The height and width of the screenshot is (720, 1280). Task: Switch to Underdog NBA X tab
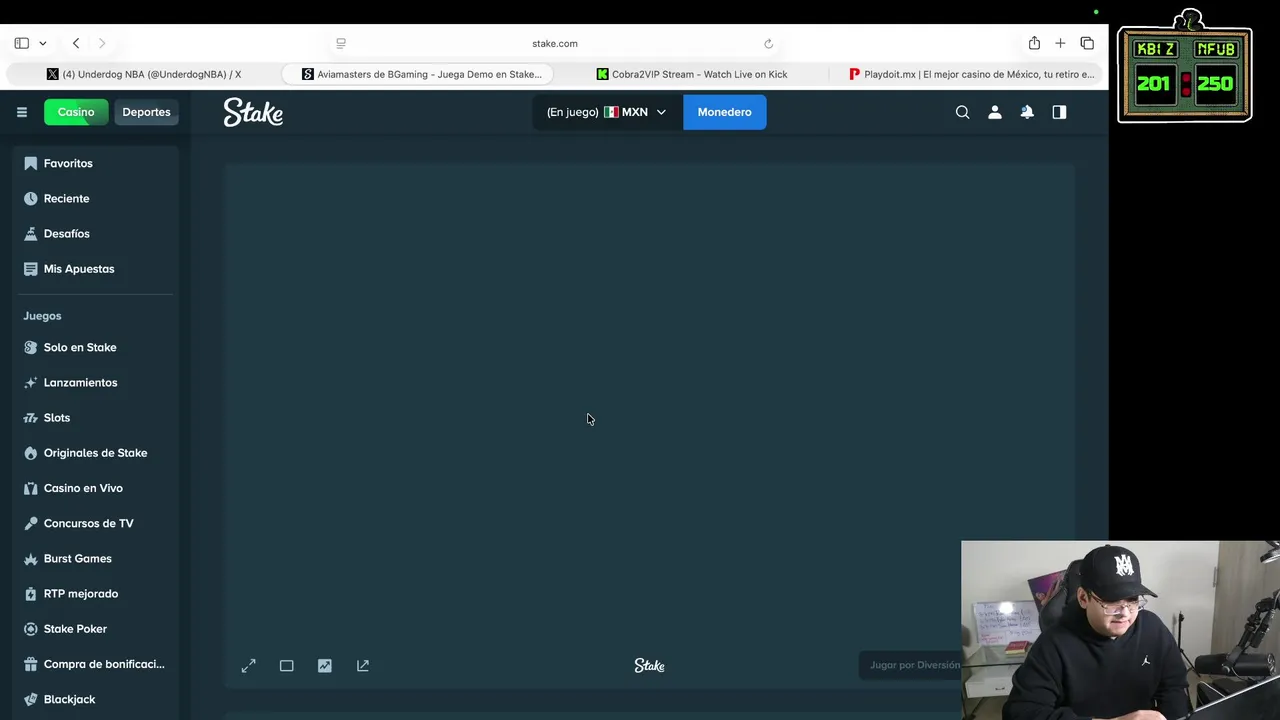[x=143, y=74]
